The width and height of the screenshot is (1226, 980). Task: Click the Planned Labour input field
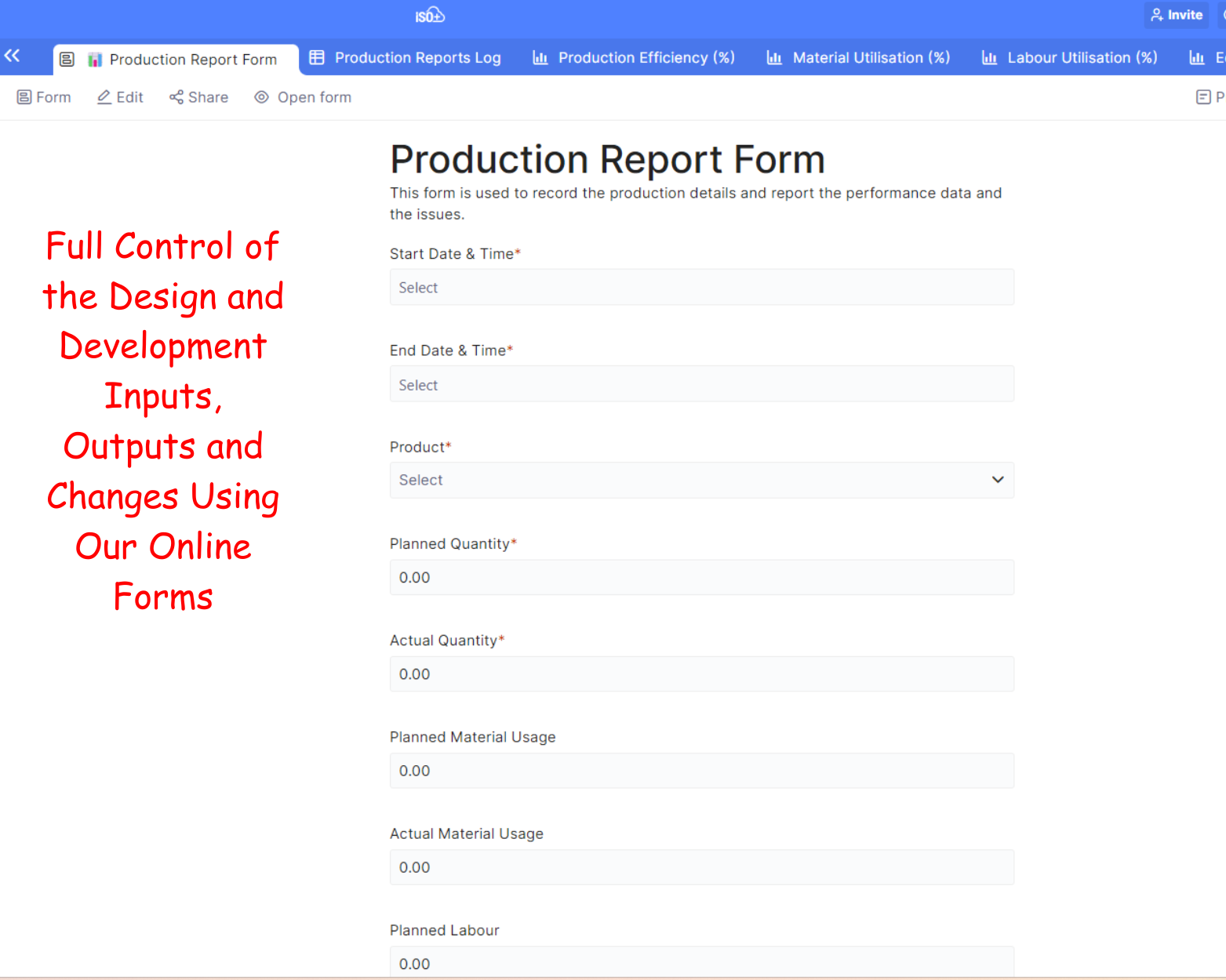pyautogui.click(x=701, y=963)
